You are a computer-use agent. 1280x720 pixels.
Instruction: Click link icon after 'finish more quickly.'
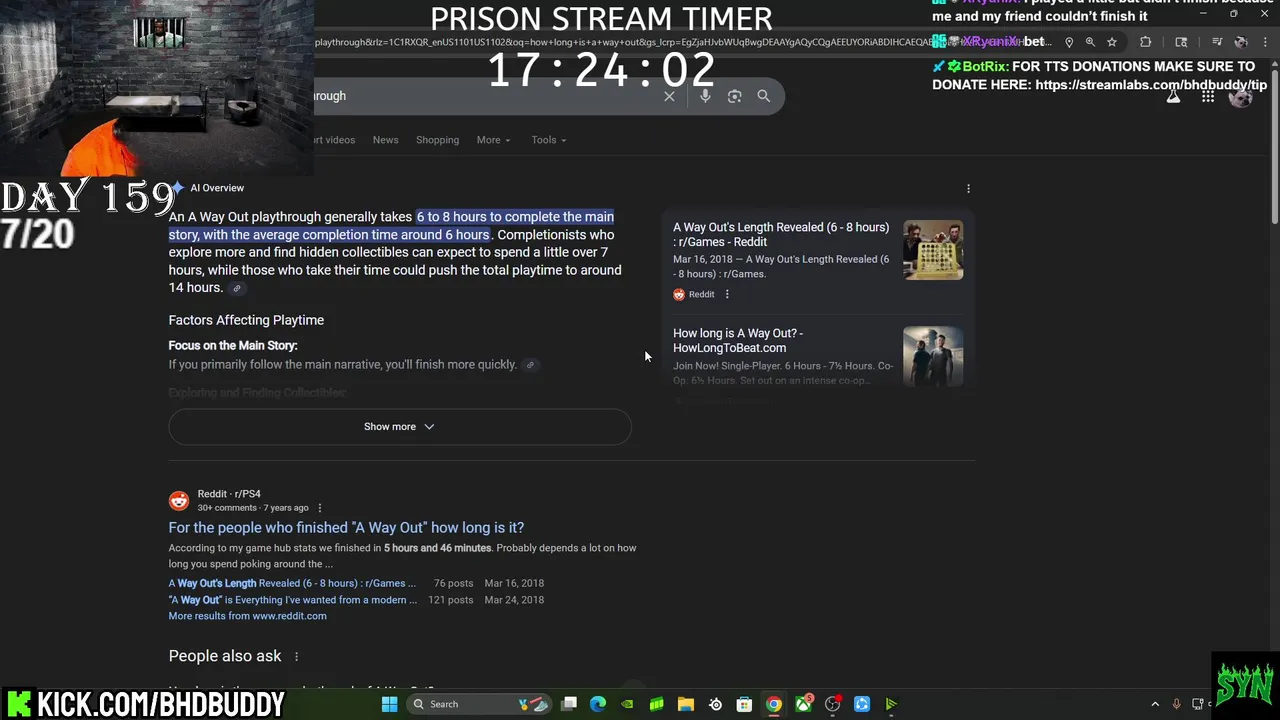pos(530,365)
